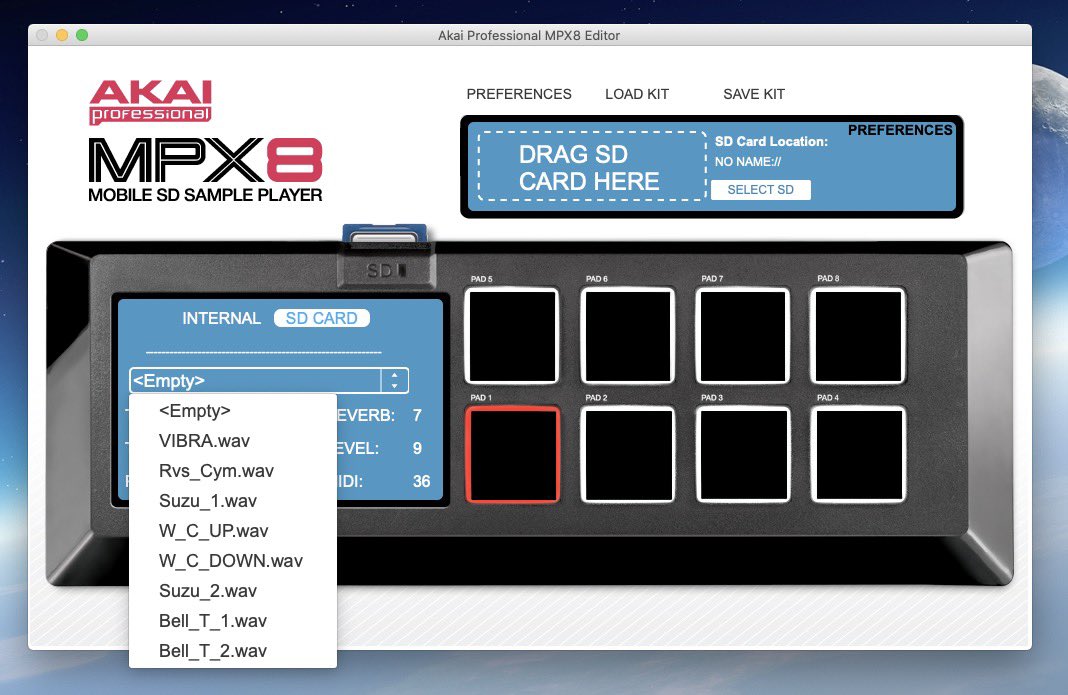Select PAD 8
Viewport: 1068px width, 695px height.
[x=858, y=336]
